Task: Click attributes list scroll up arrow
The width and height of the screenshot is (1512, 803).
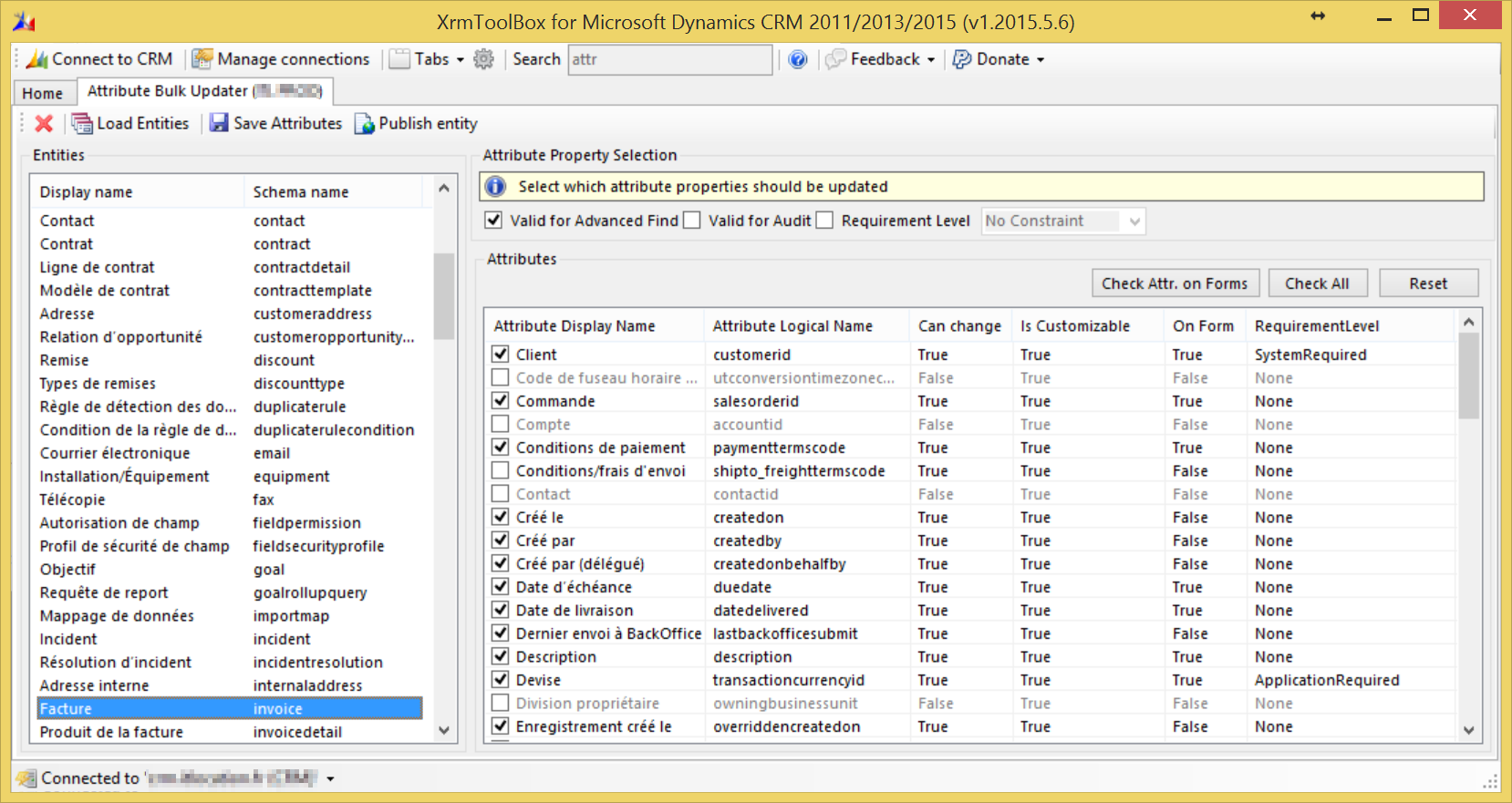Action: pos(1468,322)
